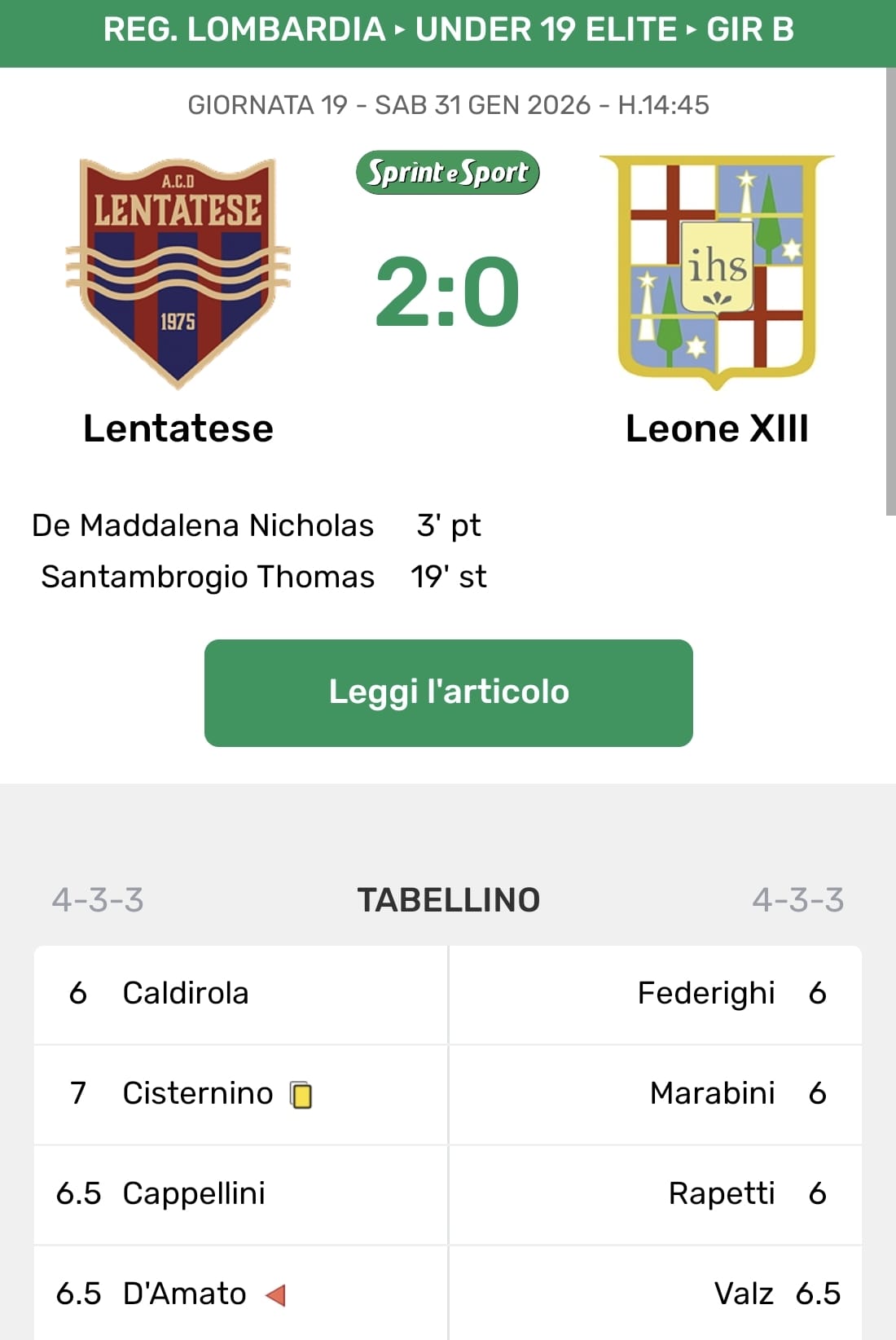Open GIR B breadcrumb link

point(749,29)
